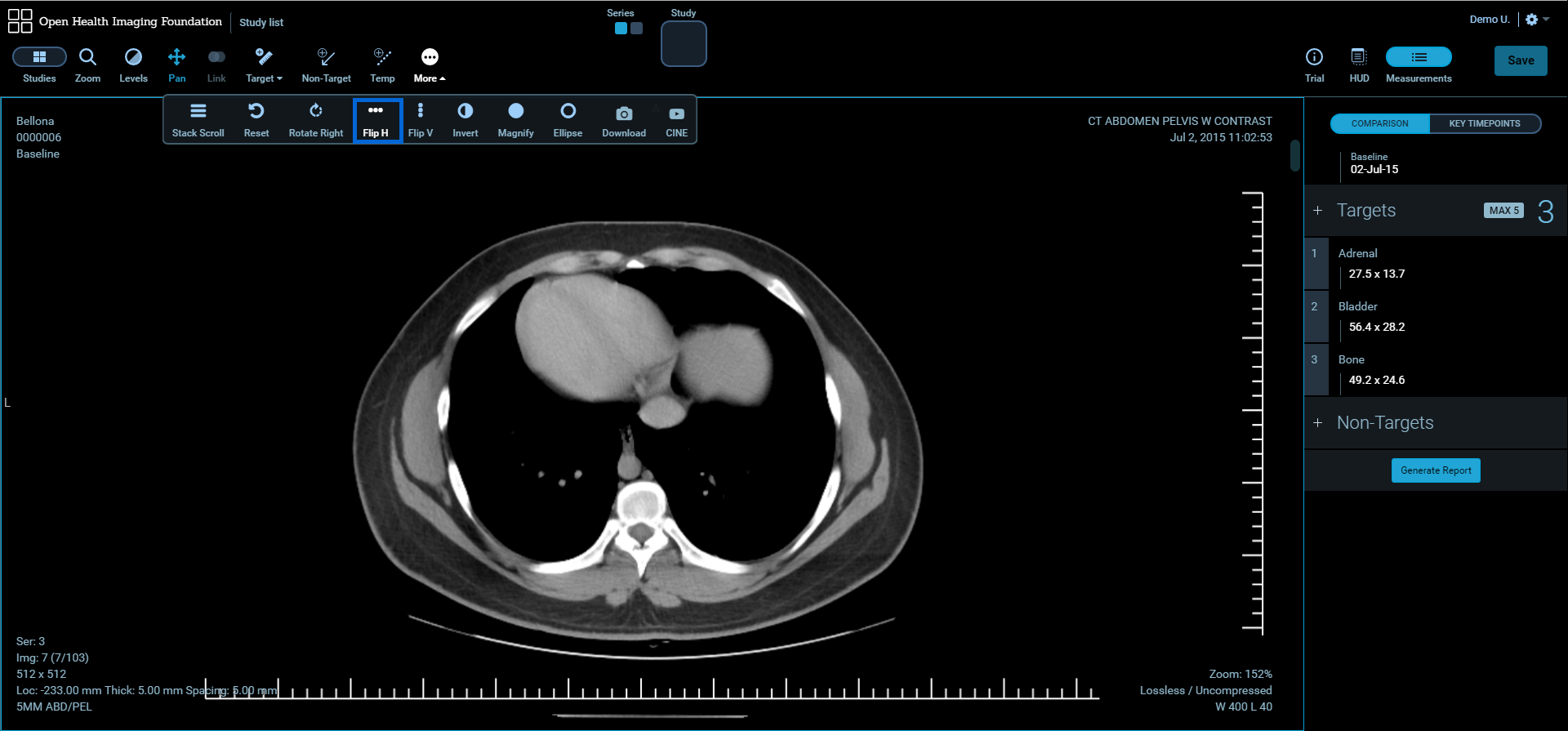The image size is (1568, 731).
Task: Toggle the Link viewports switch
Action: (216, 65)
